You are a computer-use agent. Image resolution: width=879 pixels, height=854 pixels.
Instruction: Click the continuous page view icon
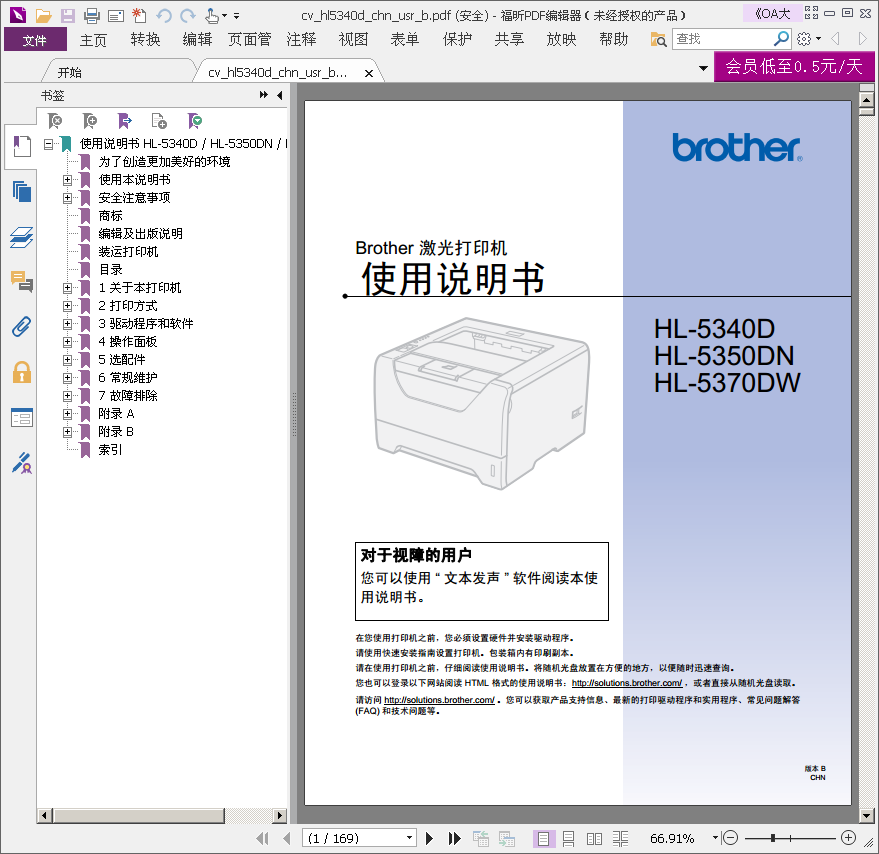click(x=568, y=838)
